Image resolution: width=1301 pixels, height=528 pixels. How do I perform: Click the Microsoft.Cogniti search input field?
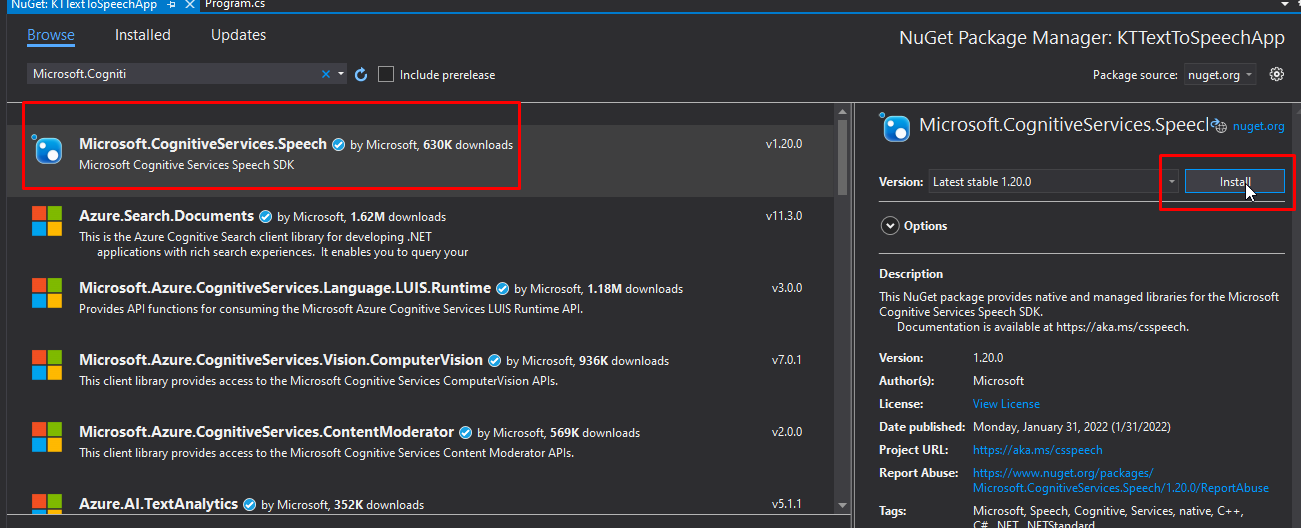(x=170, y=74)
